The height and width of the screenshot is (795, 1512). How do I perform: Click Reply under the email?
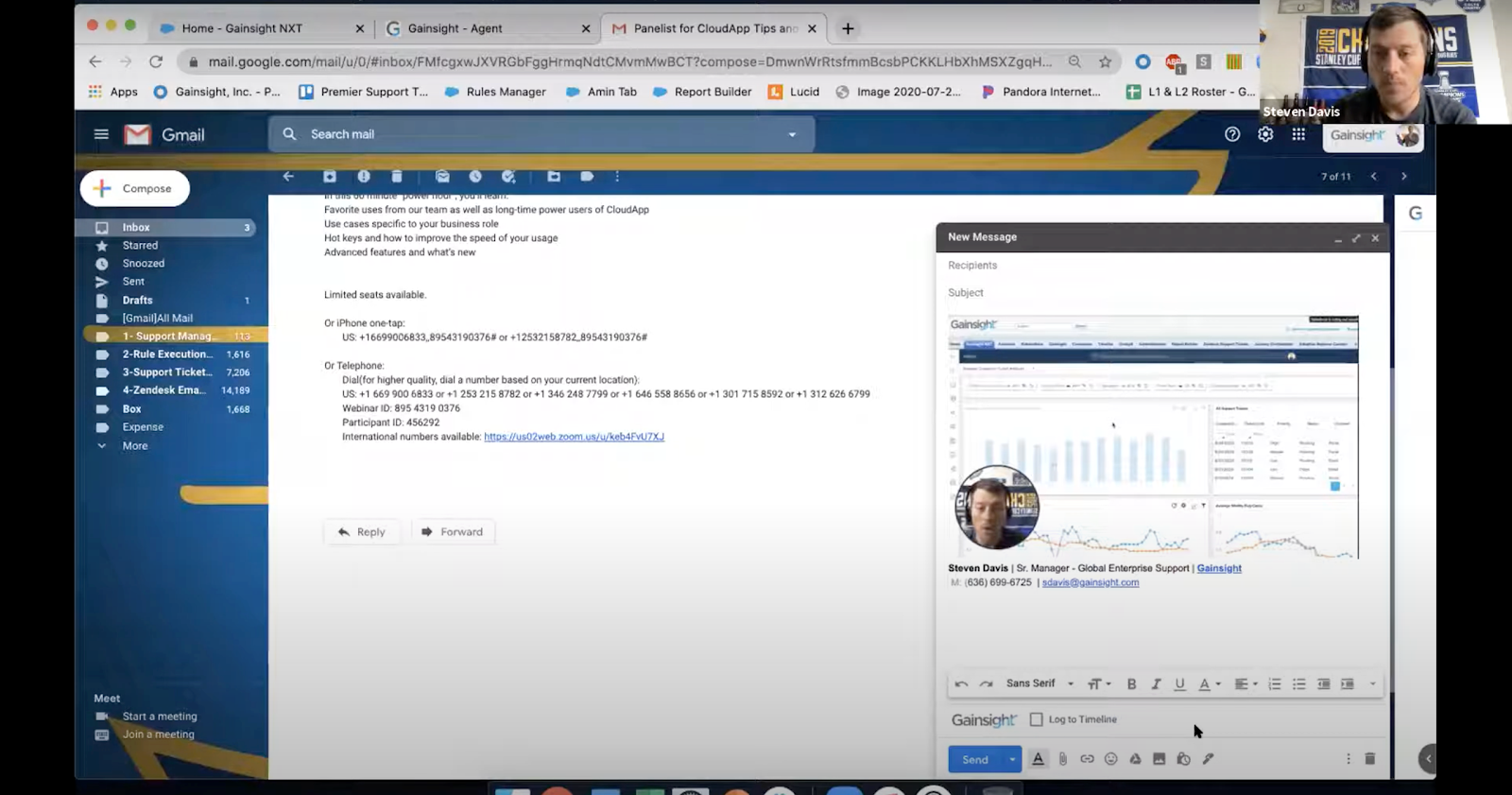pos(361,532)
